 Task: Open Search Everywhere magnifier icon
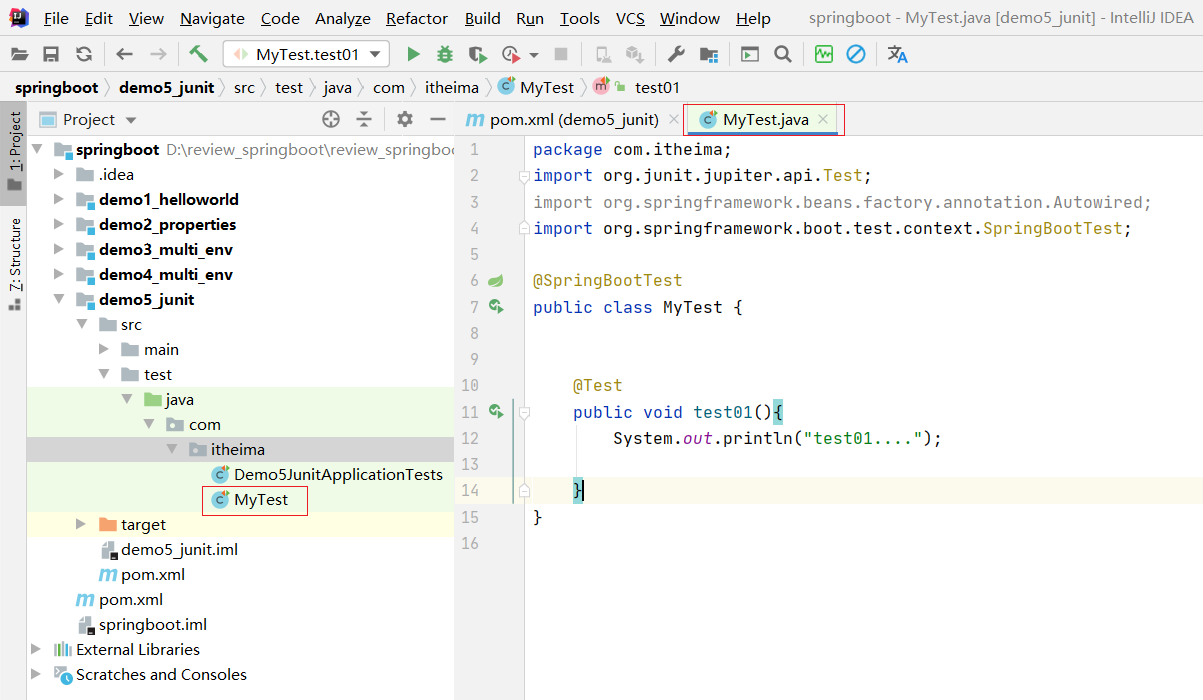coord(783,55)
